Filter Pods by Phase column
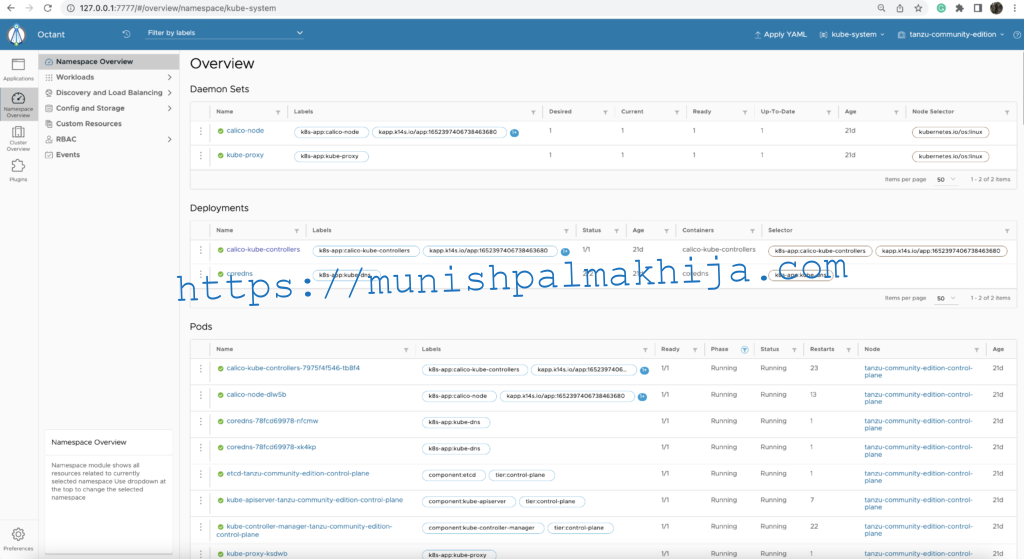The width and height of the screenshot is (1024, 559). [x=744, y=350]
